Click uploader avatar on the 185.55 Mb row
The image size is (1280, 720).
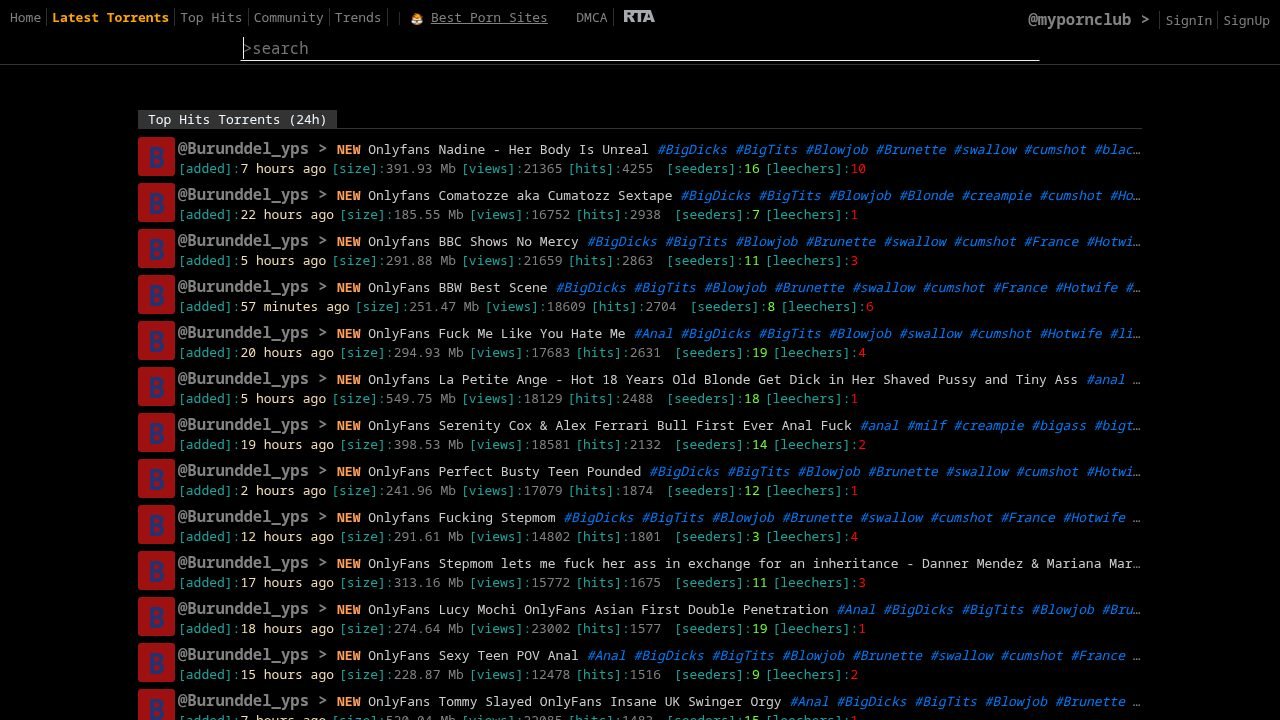[156, 203]
